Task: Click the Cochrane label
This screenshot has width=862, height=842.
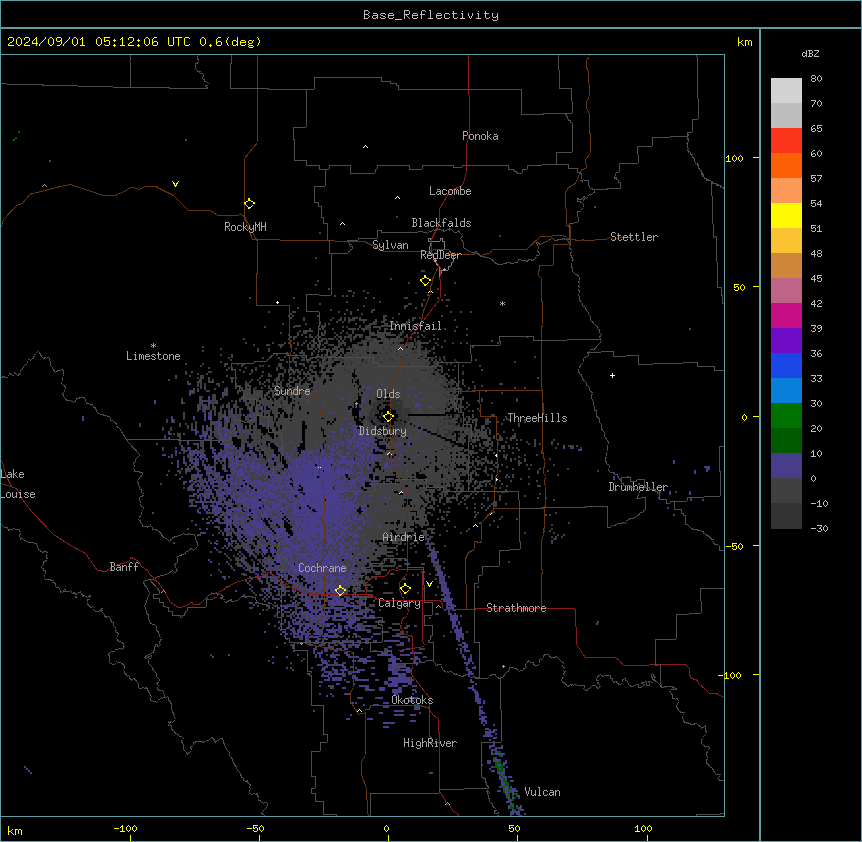Action: [x=322, y=568]
